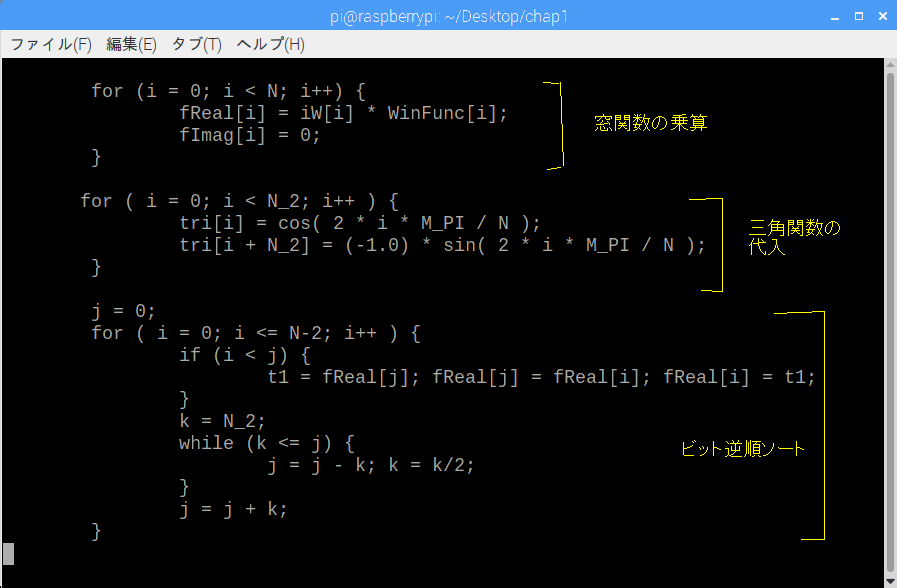Click the line 'j = 0;'

coord(124,311)
